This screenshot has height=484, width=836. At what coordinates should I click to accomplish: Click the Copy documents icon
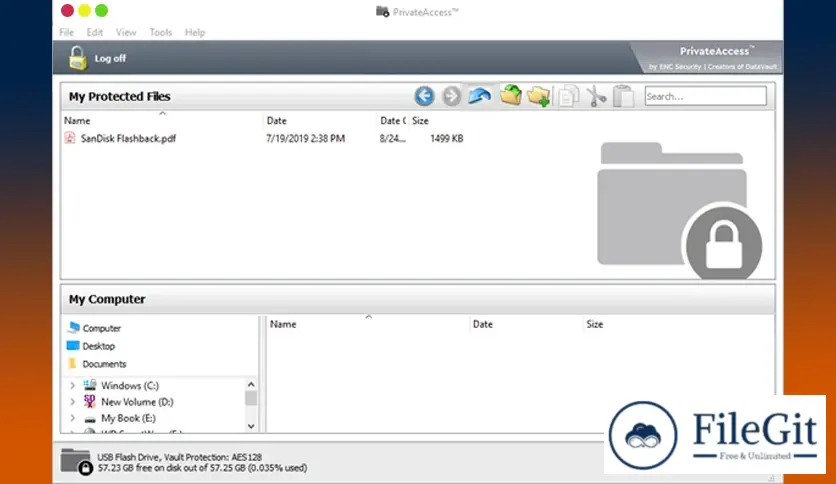click(568, 96)
